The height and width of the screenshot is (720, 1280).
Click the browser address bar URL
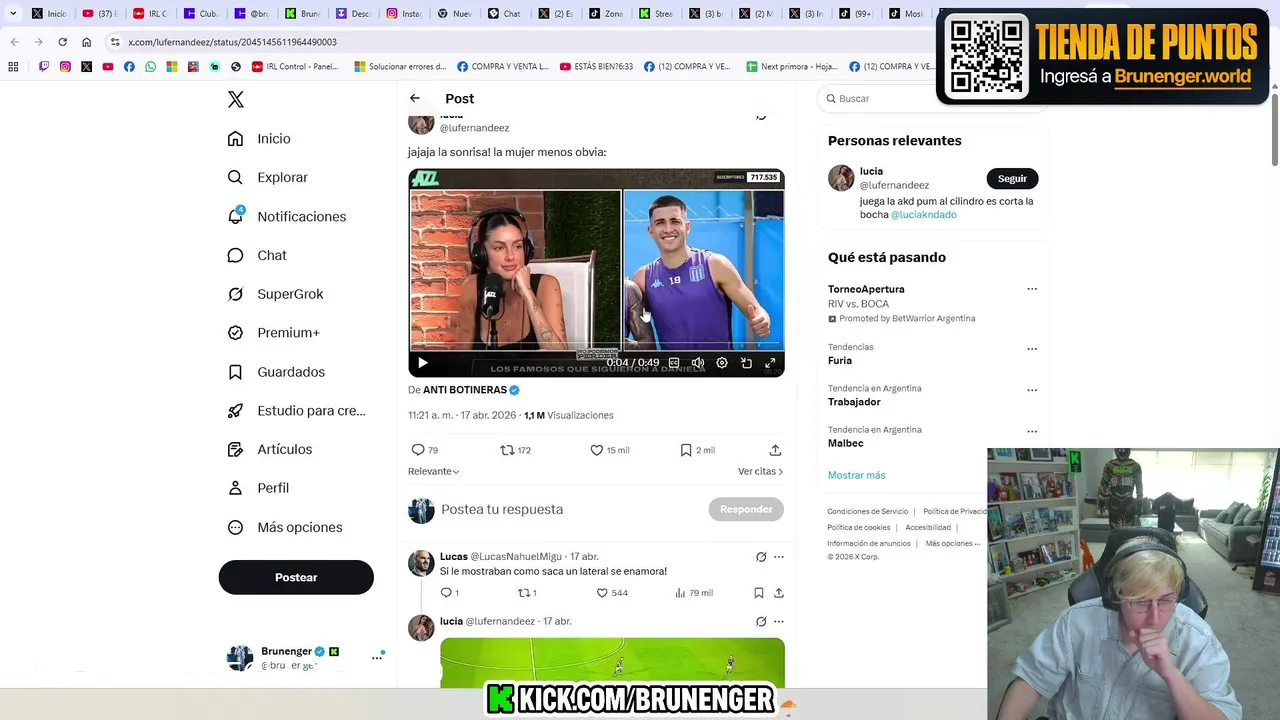coord(232,42)
